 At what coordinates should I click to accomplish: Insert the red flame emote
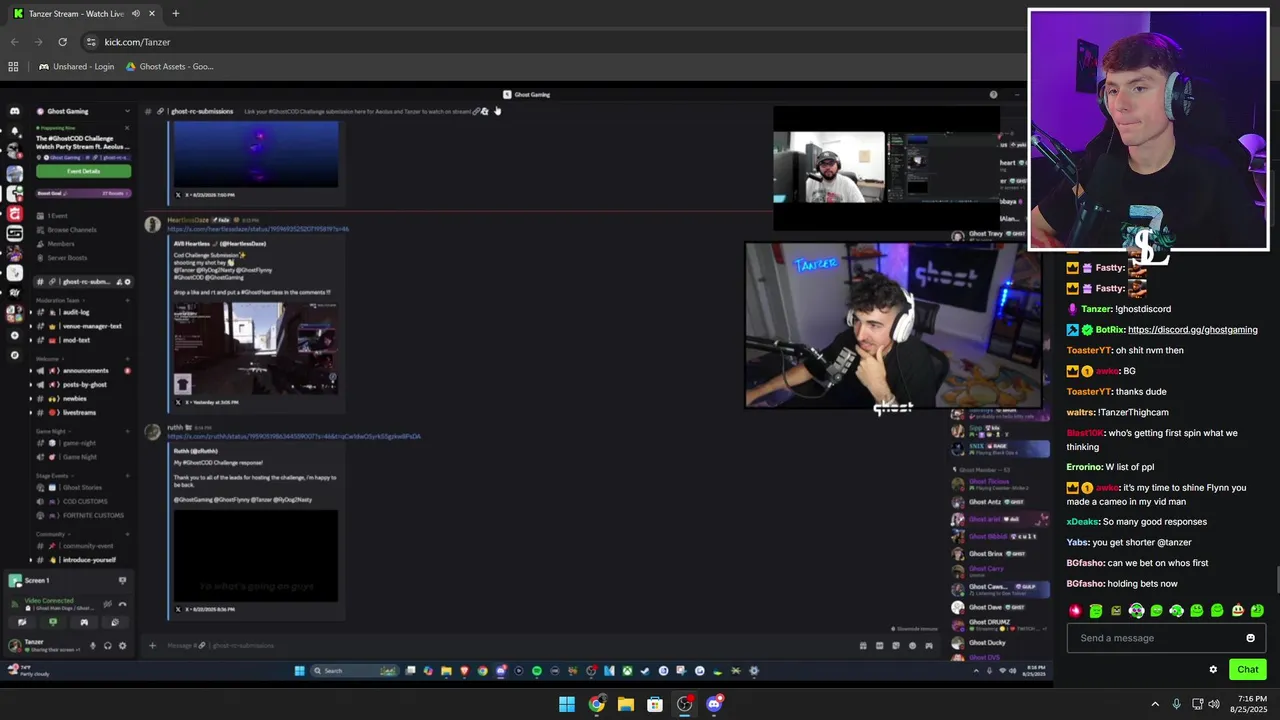point(1076,610)
